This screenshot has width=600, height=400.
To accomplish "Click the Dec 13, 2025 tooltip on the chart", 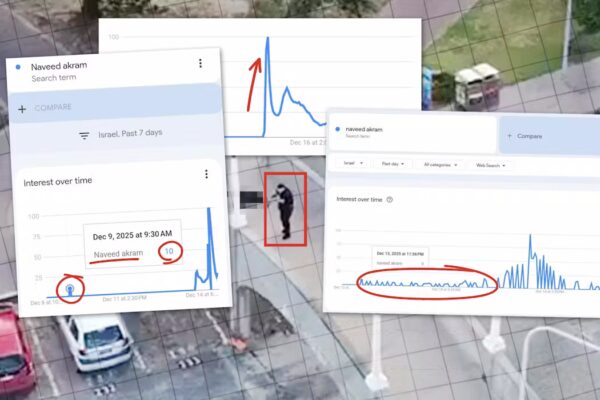I will [x=400, y=254].
